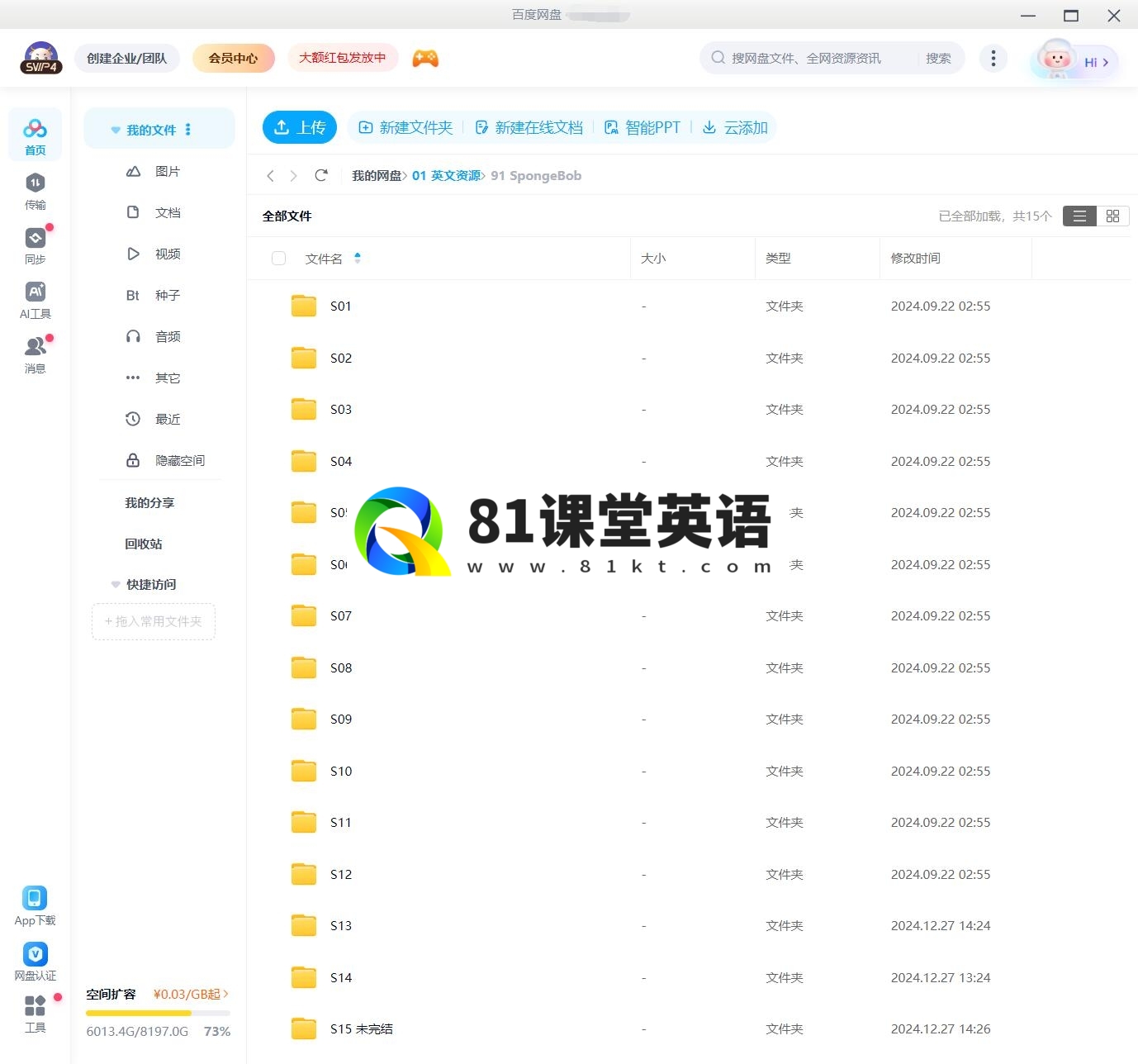Open the three-dot more options menu
The image size is (1138, 1064).
993,58
